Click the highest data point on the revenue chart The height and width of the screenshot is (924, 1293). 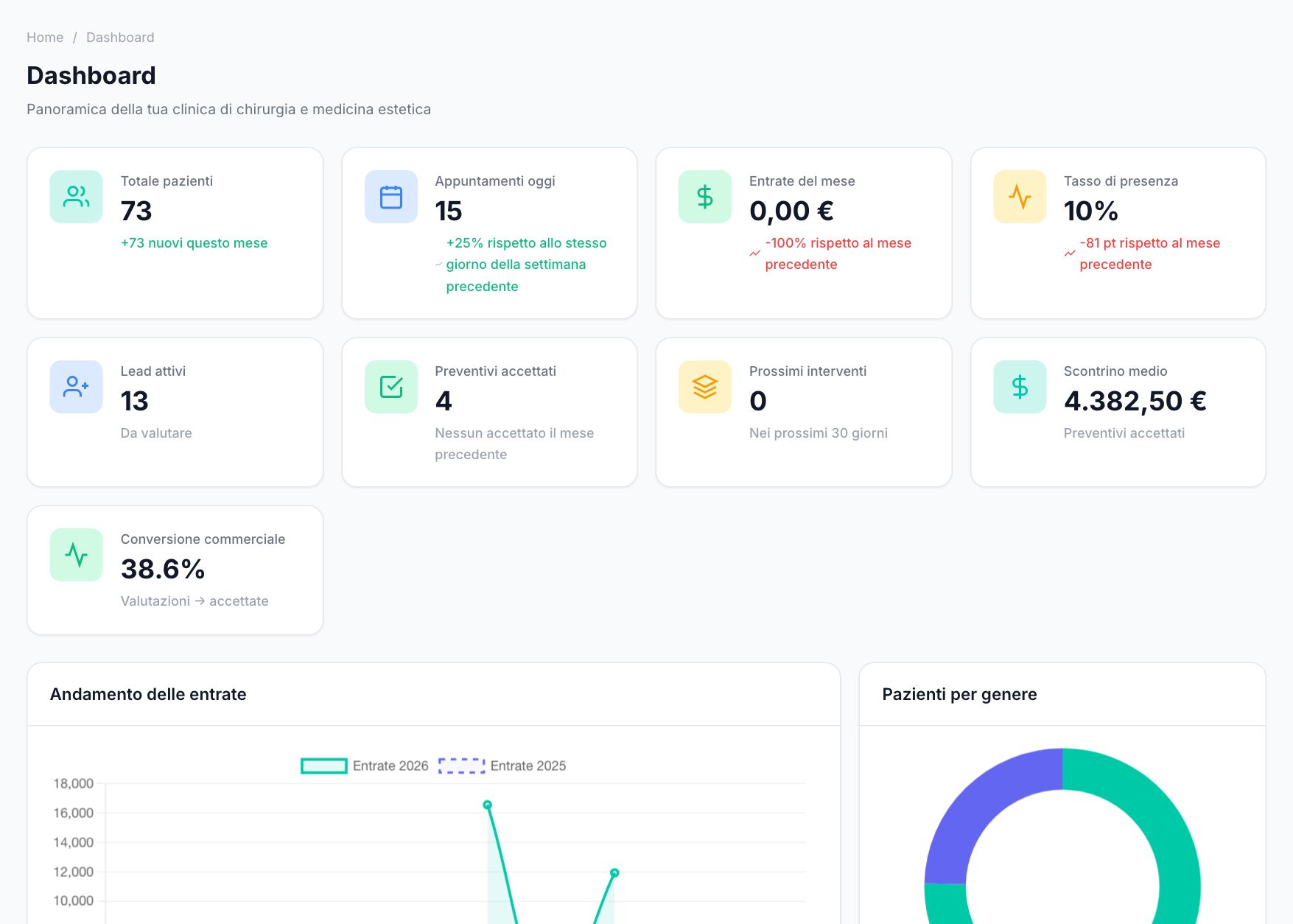click(488, 805)
